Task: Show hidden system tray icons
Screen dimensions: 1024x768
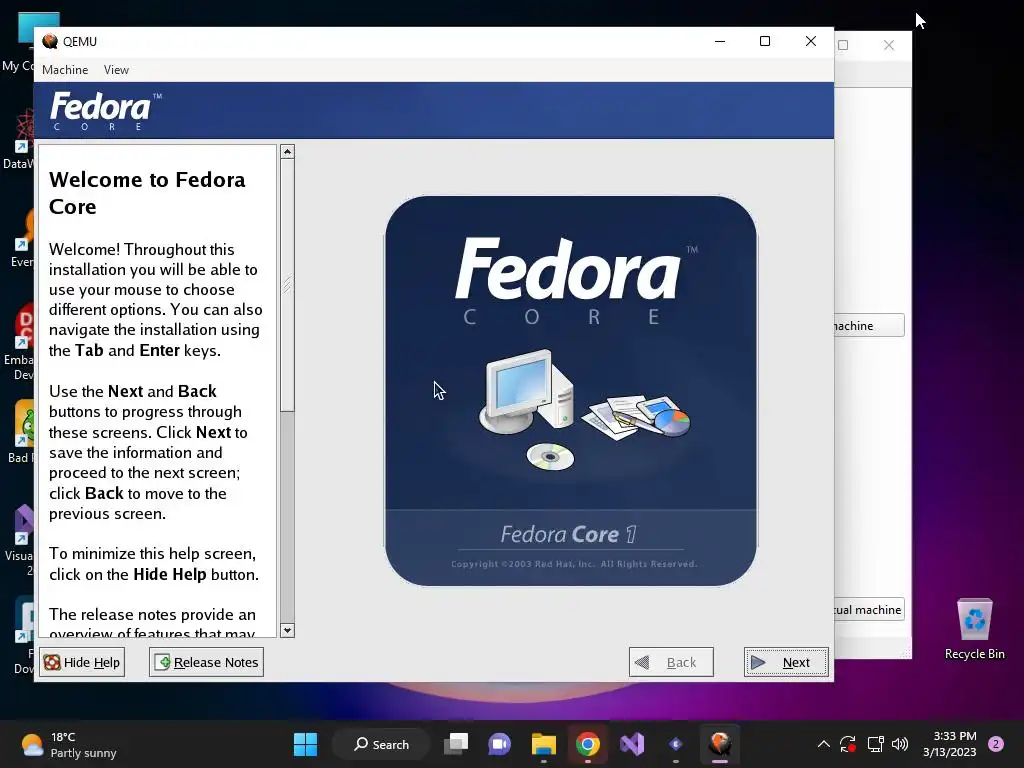Action: pyautogui.click(x=824, y=744)
